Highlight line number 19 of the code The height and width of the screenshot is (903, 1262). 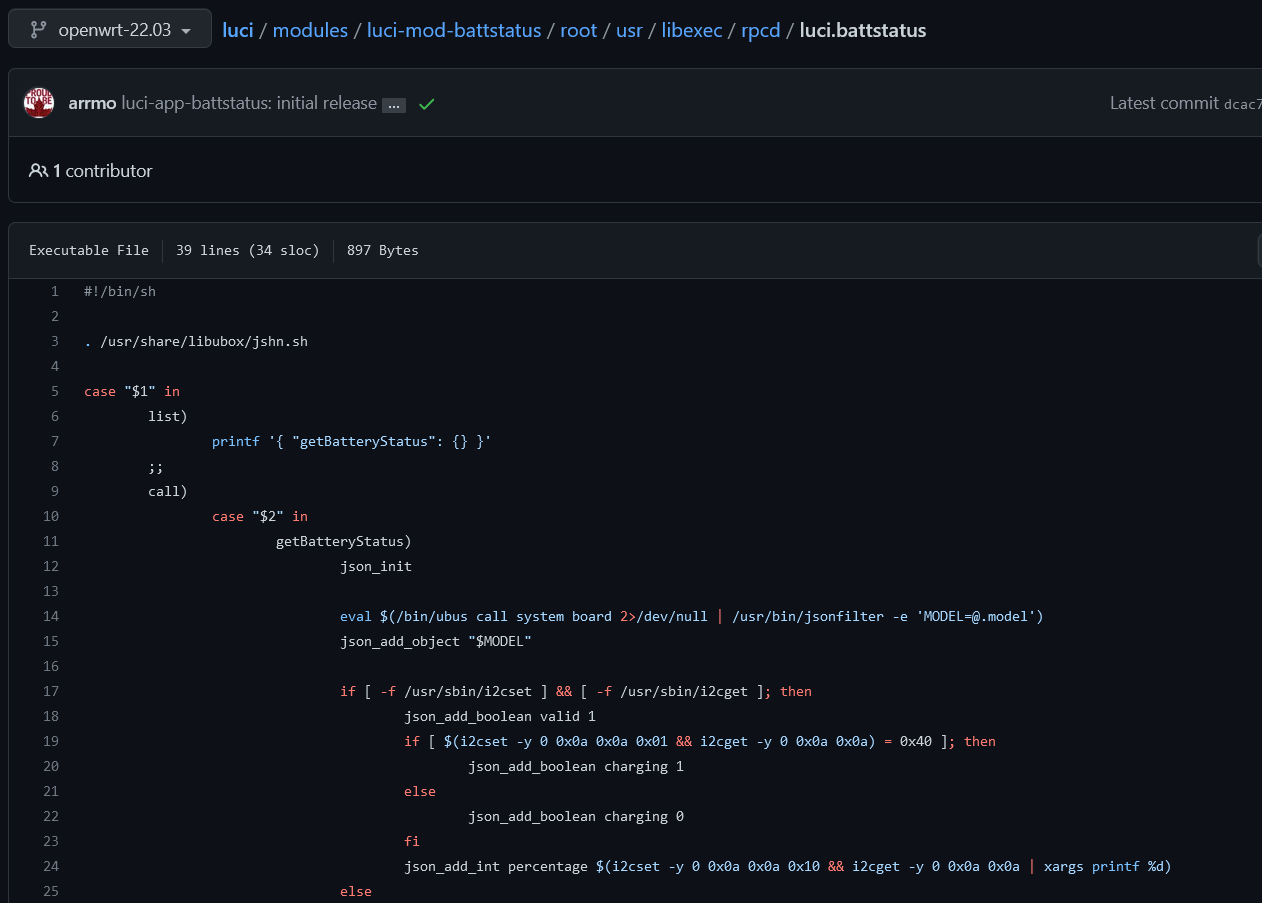coord(51,742)
